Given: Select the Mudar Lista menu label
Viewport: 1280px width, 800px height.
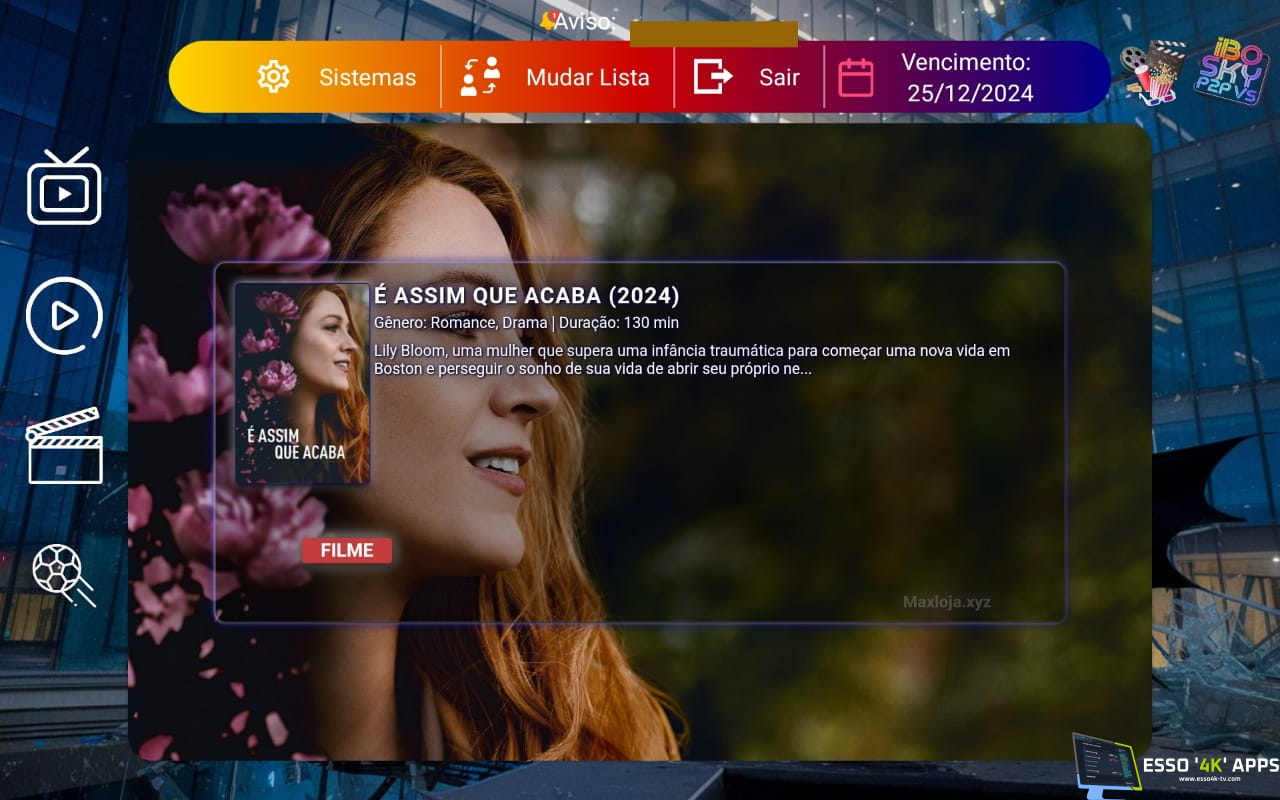Looking at the screenshot, I should (x=587, y=77).
